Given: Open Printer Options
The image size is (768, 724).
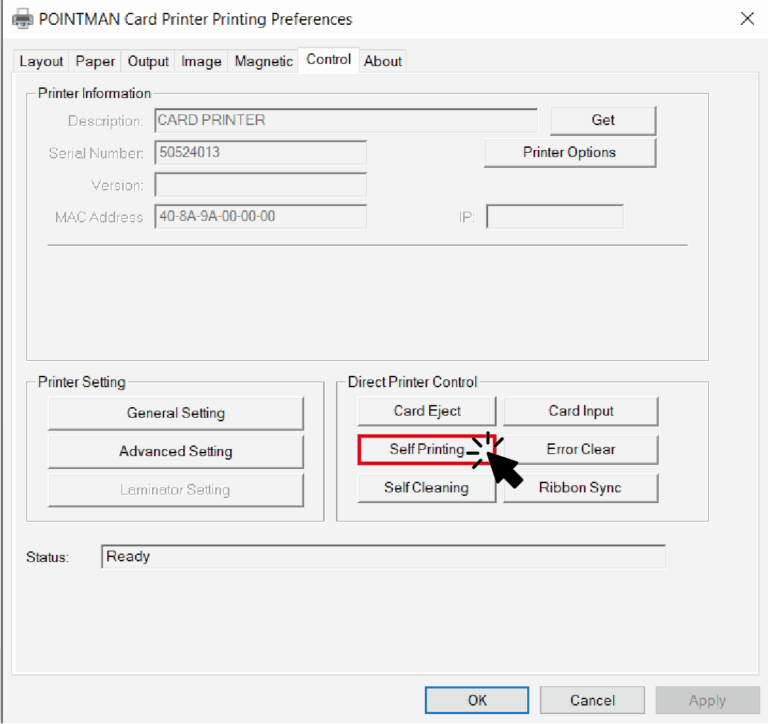Looking at the screenshot, I should [x=569, y=153].
